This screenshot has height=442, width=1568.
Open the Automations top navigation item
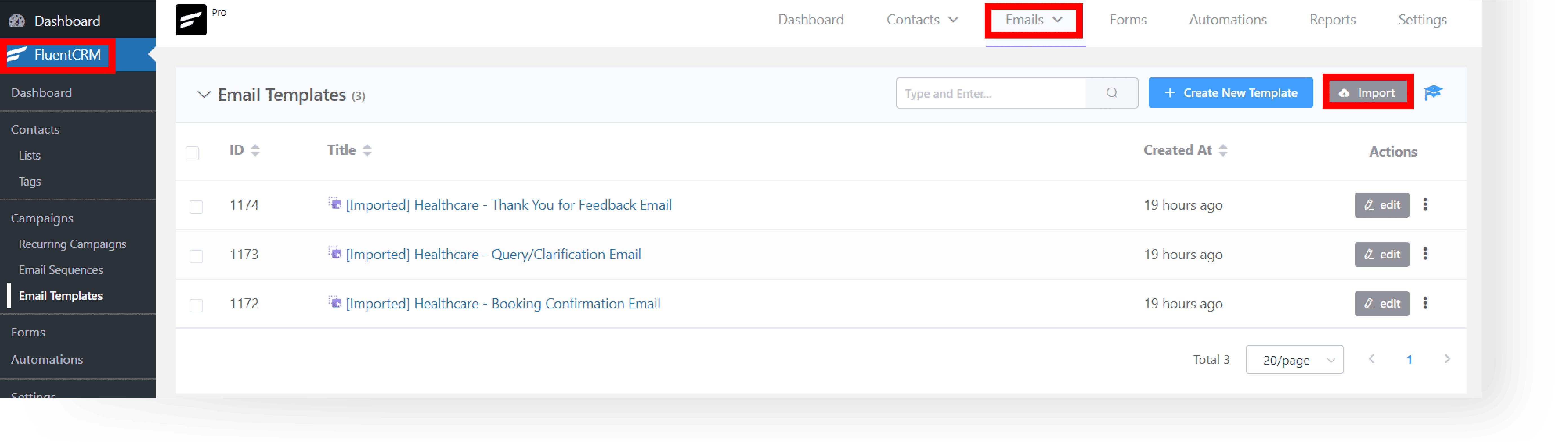[x=1228, y=19]
